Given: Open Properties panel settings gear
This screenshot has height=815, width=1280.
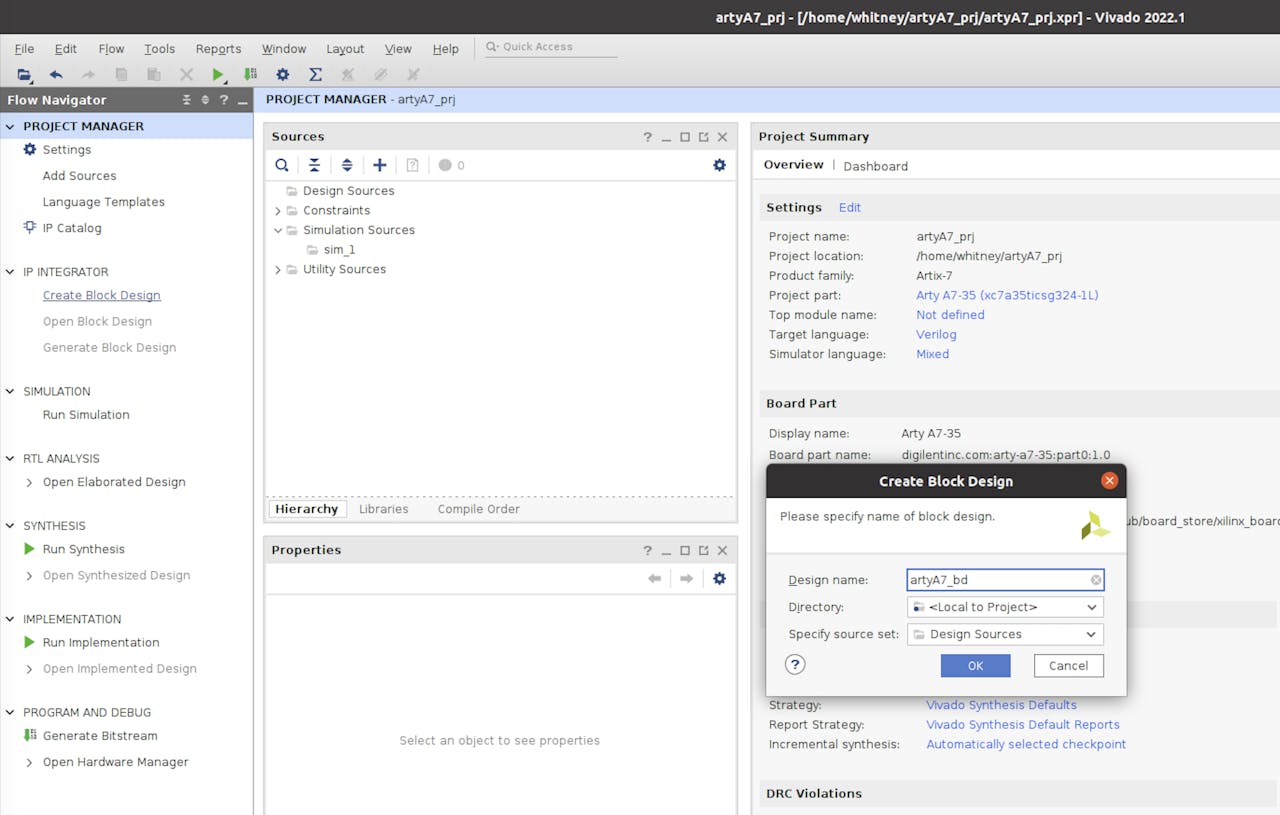Looking at the screenshot, I should tap(719, 578).
